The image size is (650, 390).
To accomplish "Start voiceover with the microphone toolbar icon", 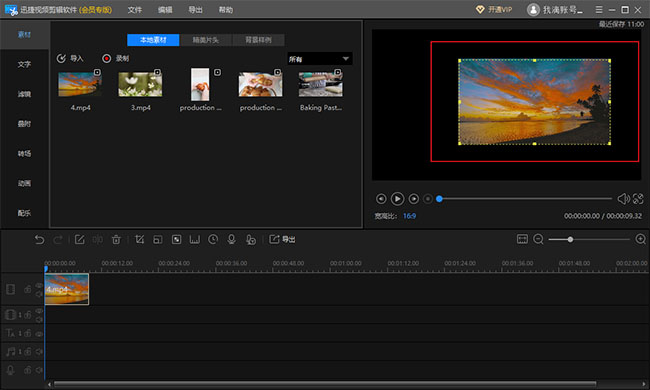I will click(x=231, y=240).
